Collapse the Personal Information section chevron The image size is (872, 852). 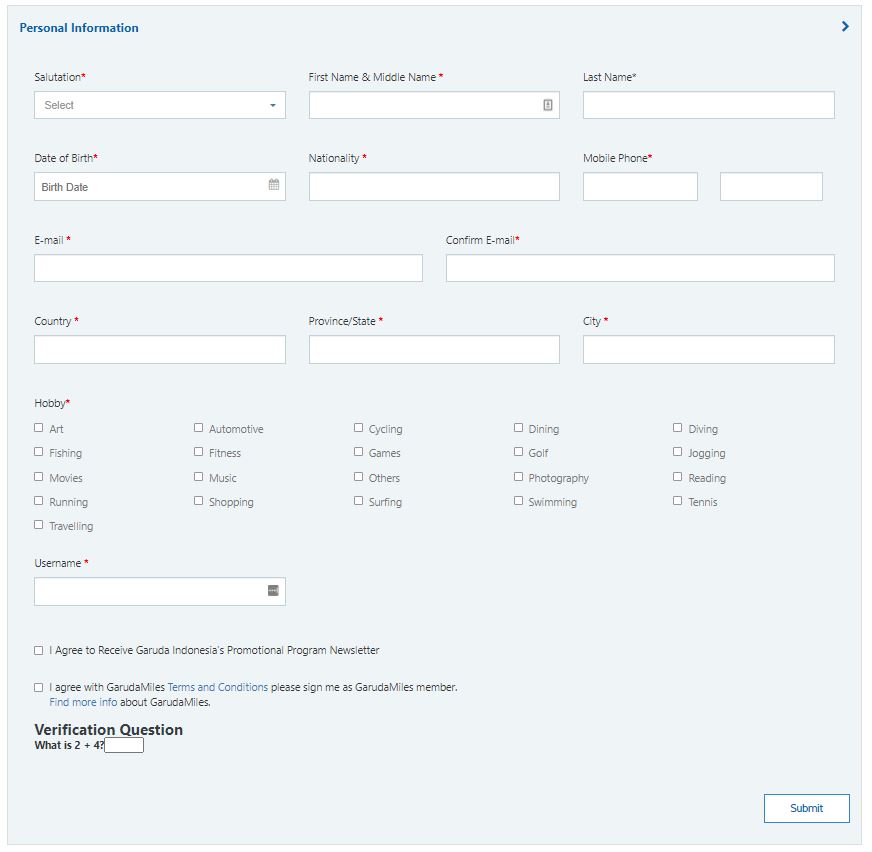point(845,26)
